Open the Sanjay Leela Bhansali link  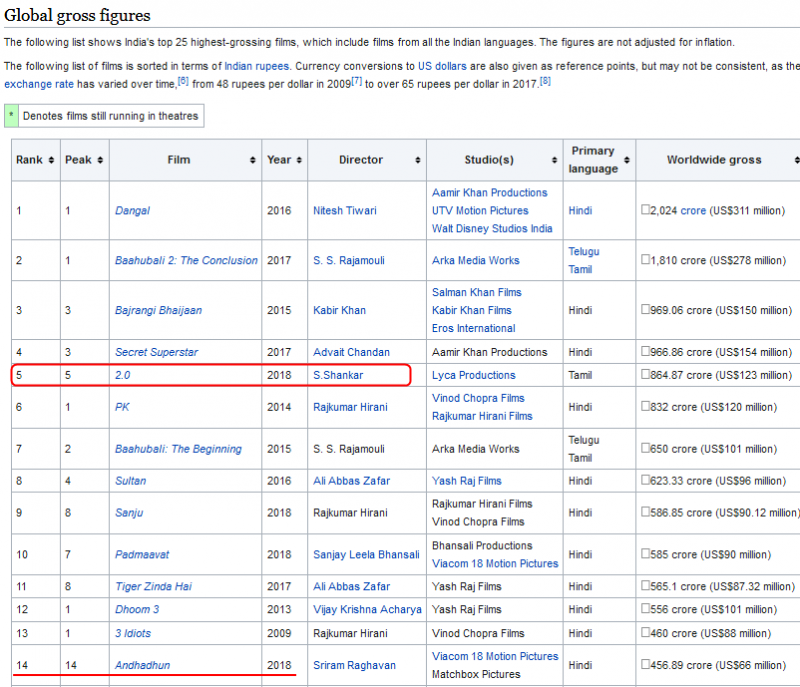tap(366, 555)
